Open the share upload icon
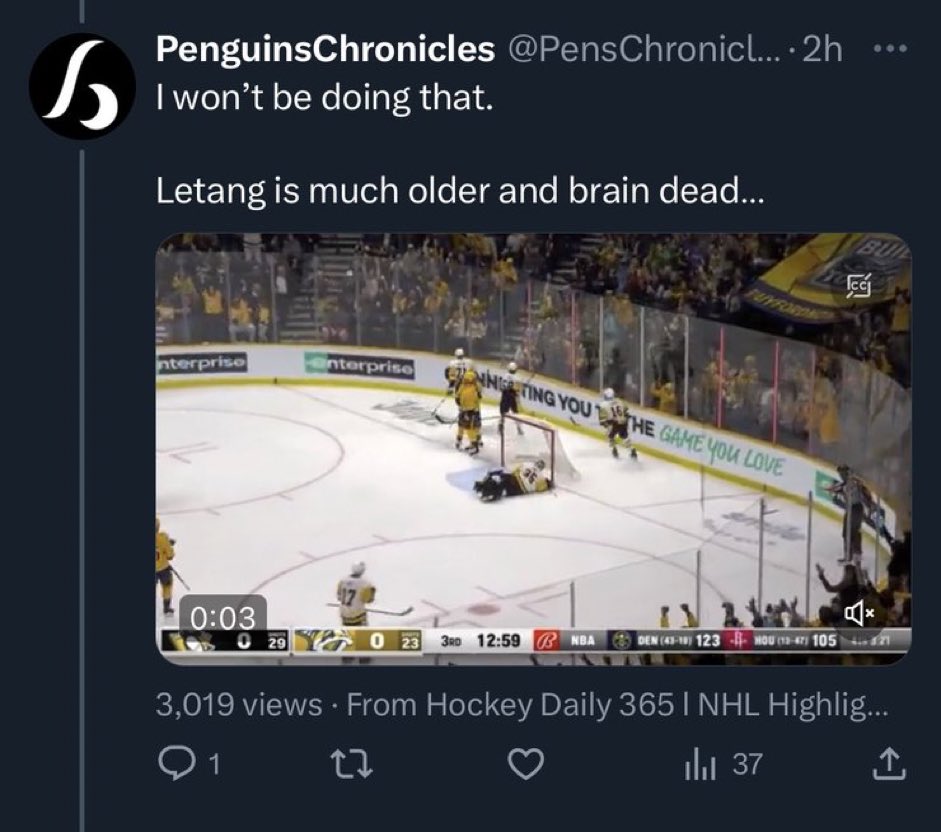The width and height of the screenshot is (941, 832). click(889, 764)
